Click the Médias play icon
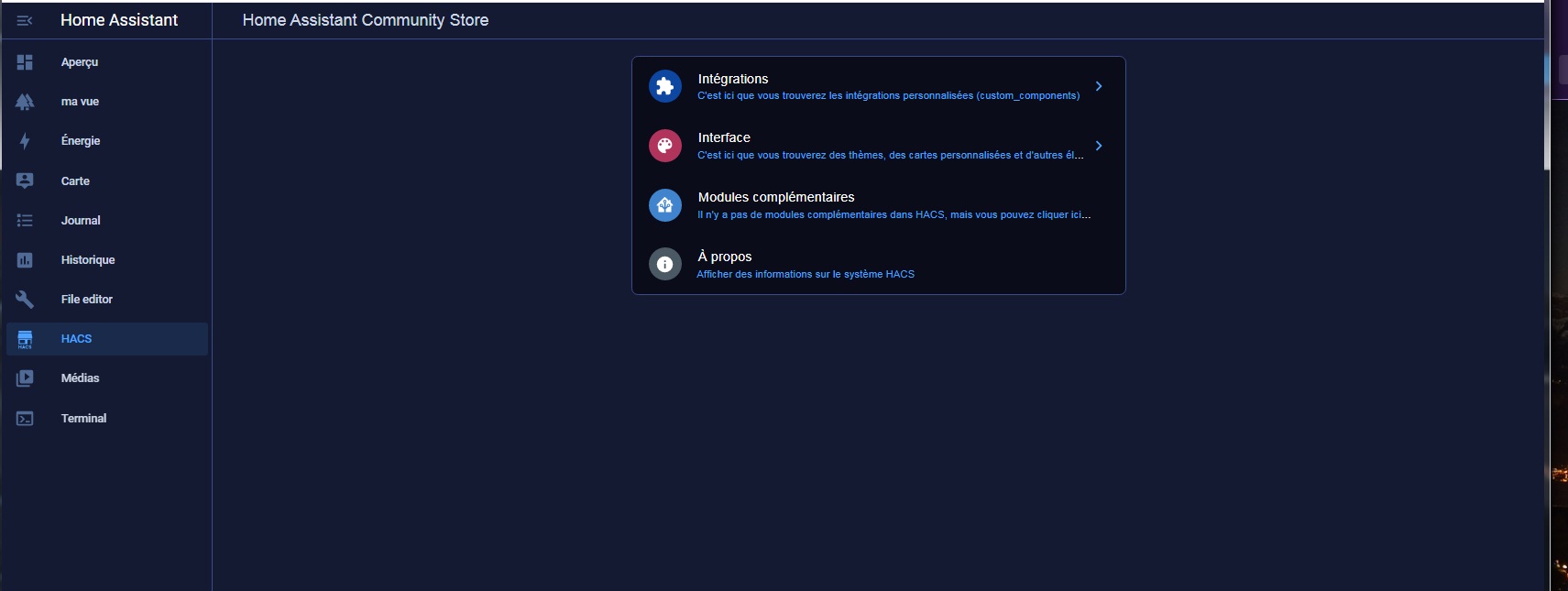The width and height of the screenshot is (1568, 591). click(25, 378)
